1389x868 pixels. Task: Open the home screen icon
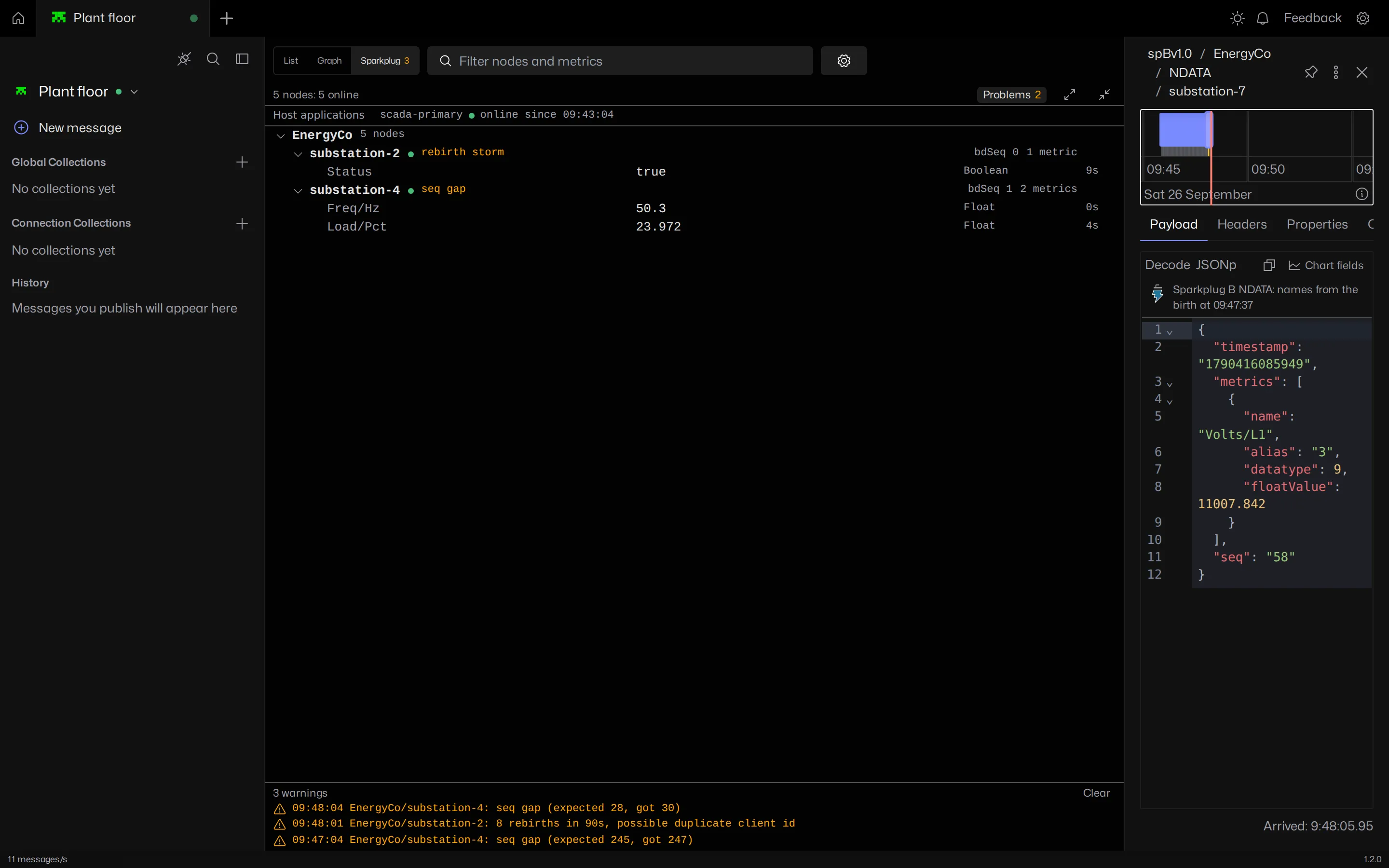18,18
